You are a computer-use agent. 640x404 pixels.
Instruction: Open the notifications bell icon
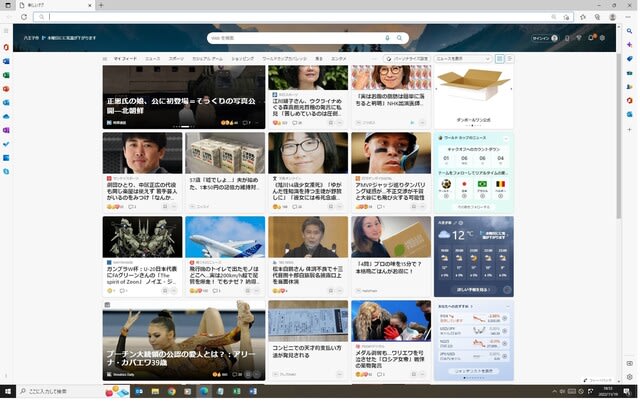click(x=591, y=38)
